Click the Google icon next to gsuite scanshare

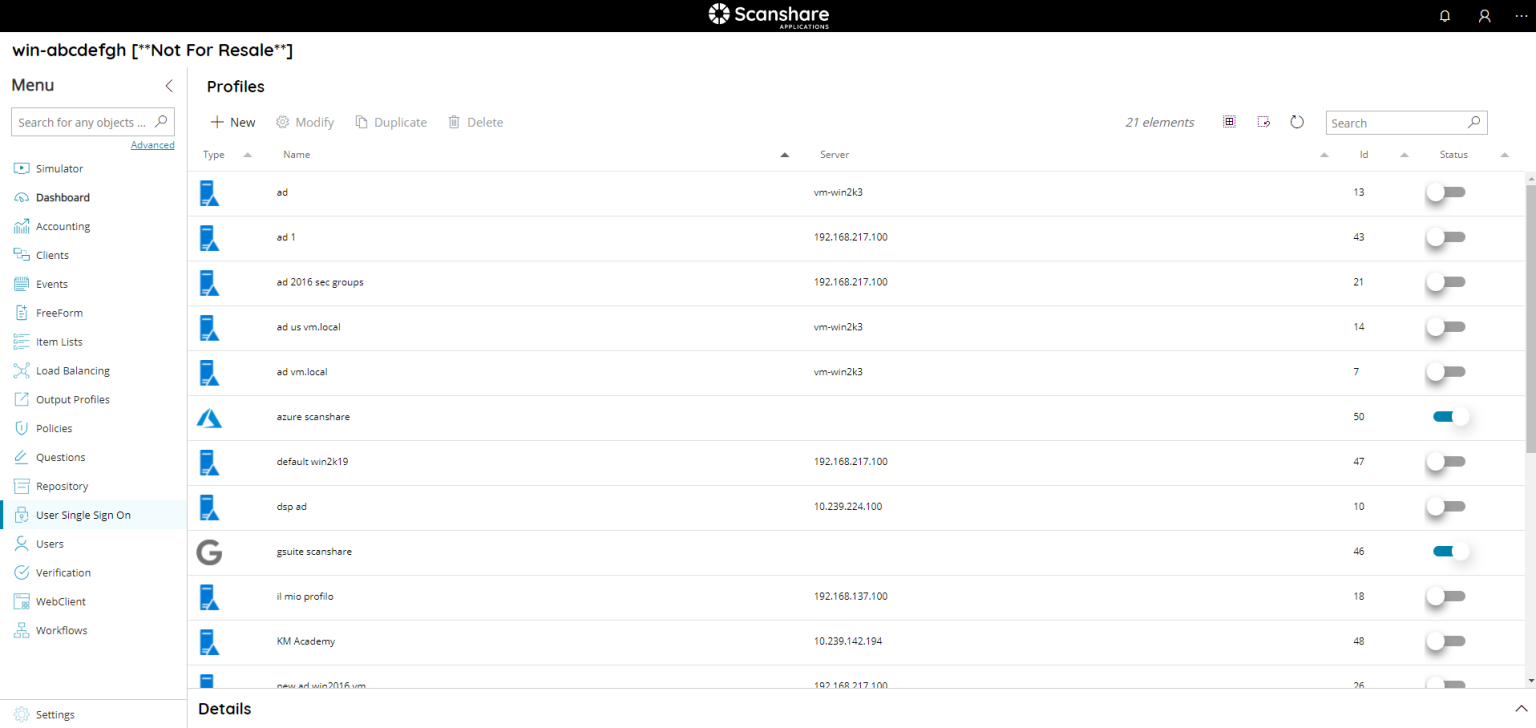[209, 551]
